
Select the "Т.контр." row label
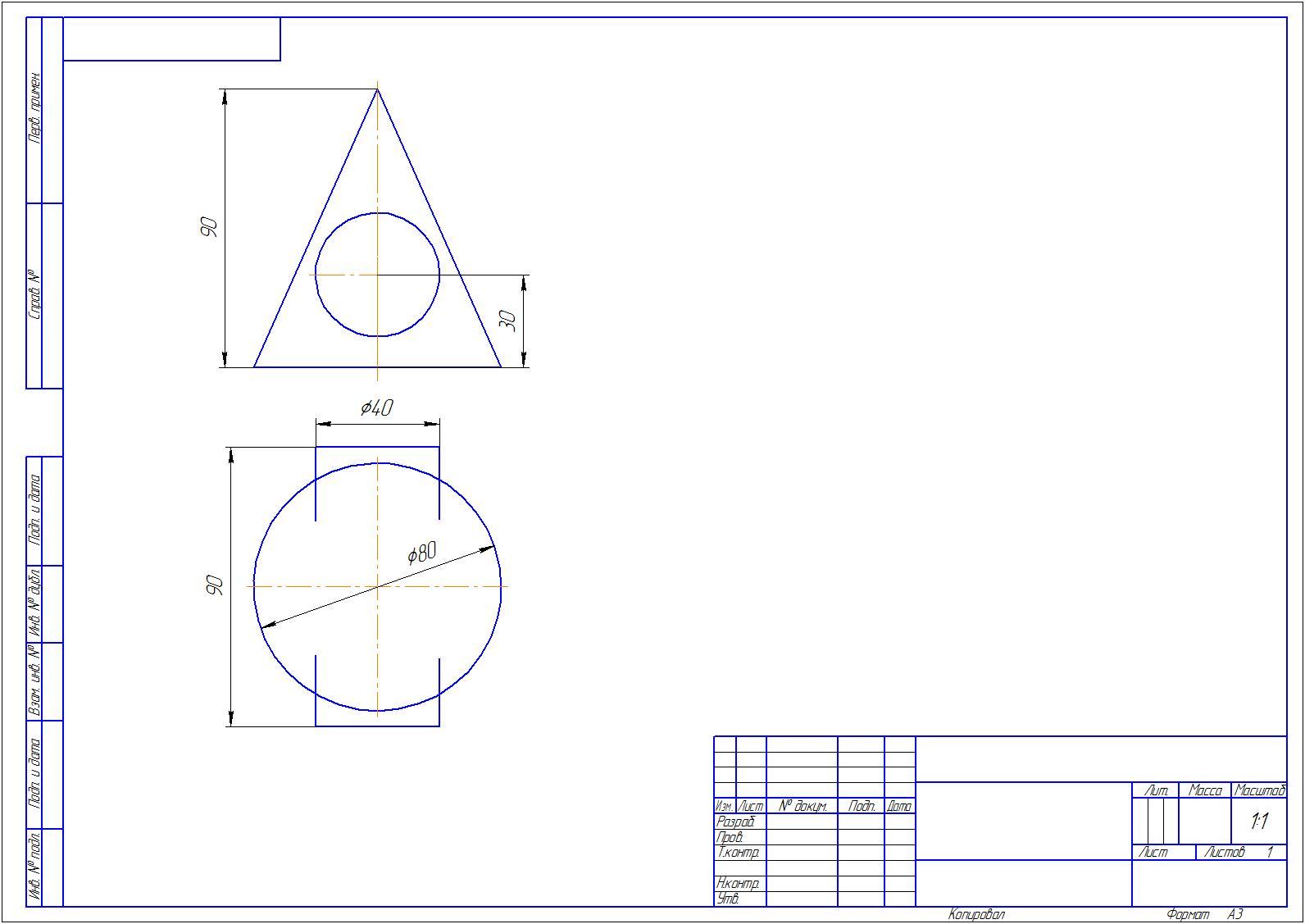(x=738, y=853)
